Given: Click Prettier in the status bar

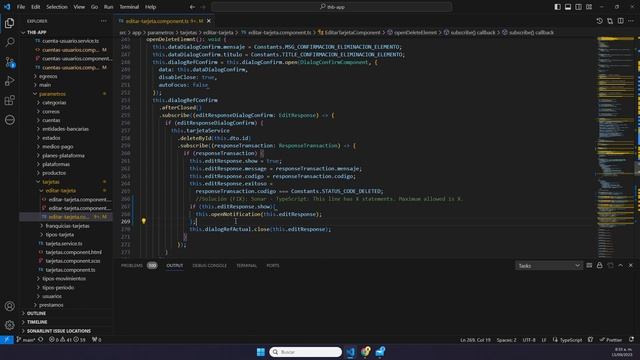Looking at the screenshot, I should pyautogui.click(x=611, y=340).
